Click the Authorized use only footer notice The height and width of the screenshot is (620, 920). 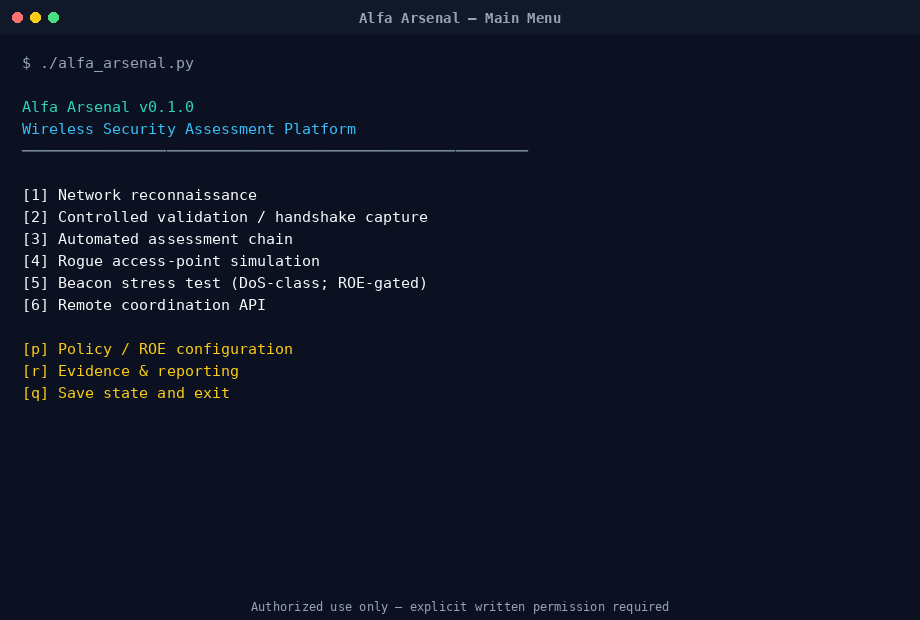[460, 607]
